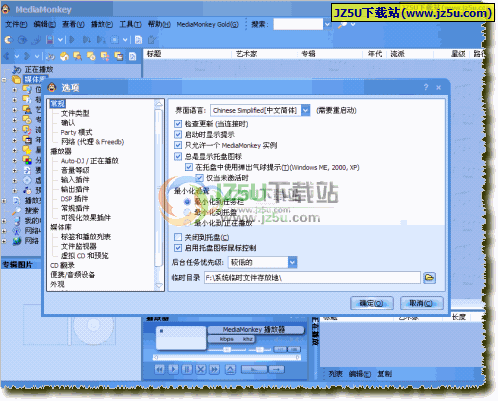
Task: Toggle 仅当未激活时 checkbox
Action: point(199,178)
